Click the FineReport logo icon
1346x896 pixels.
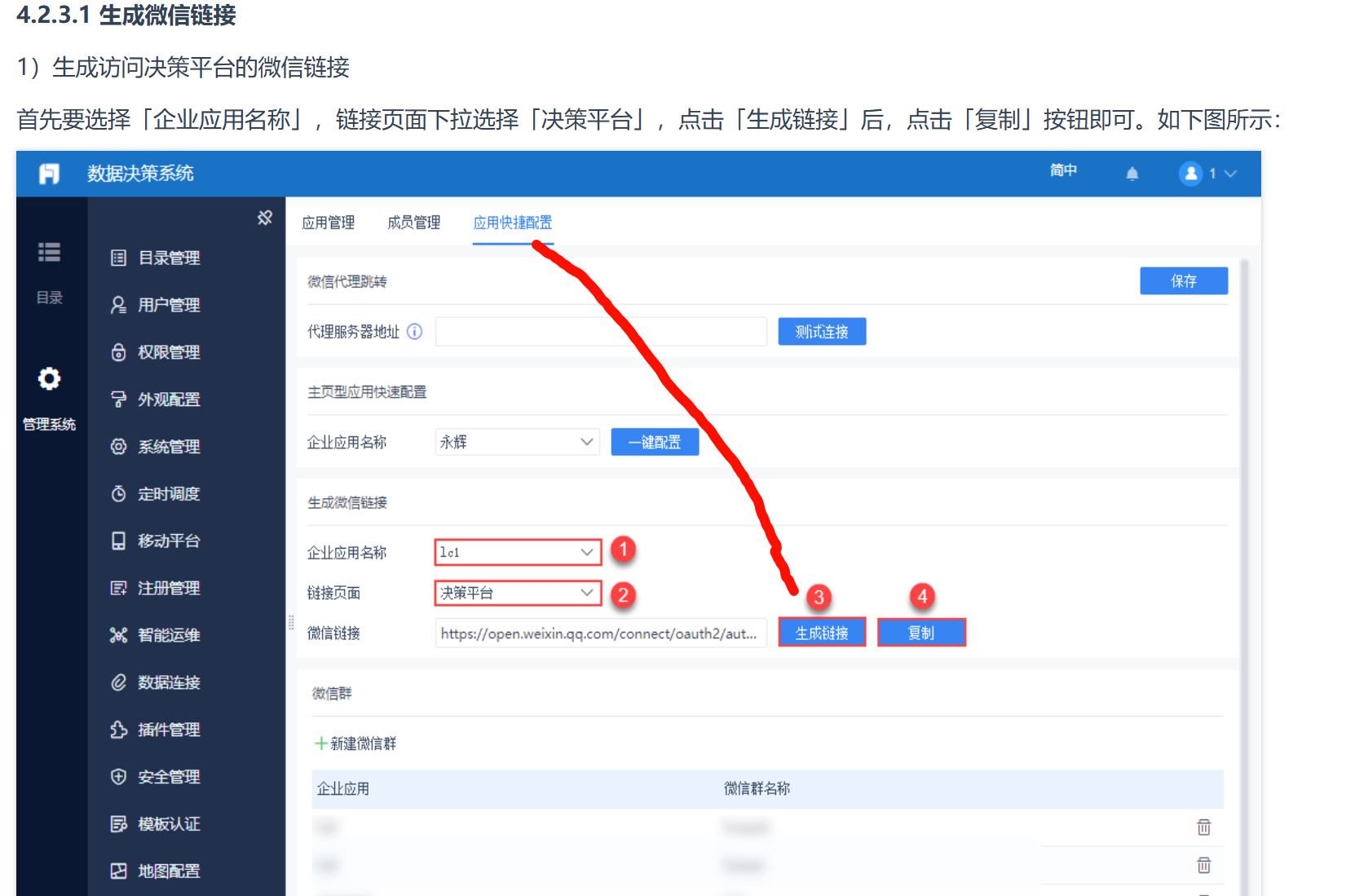point(49,174)
